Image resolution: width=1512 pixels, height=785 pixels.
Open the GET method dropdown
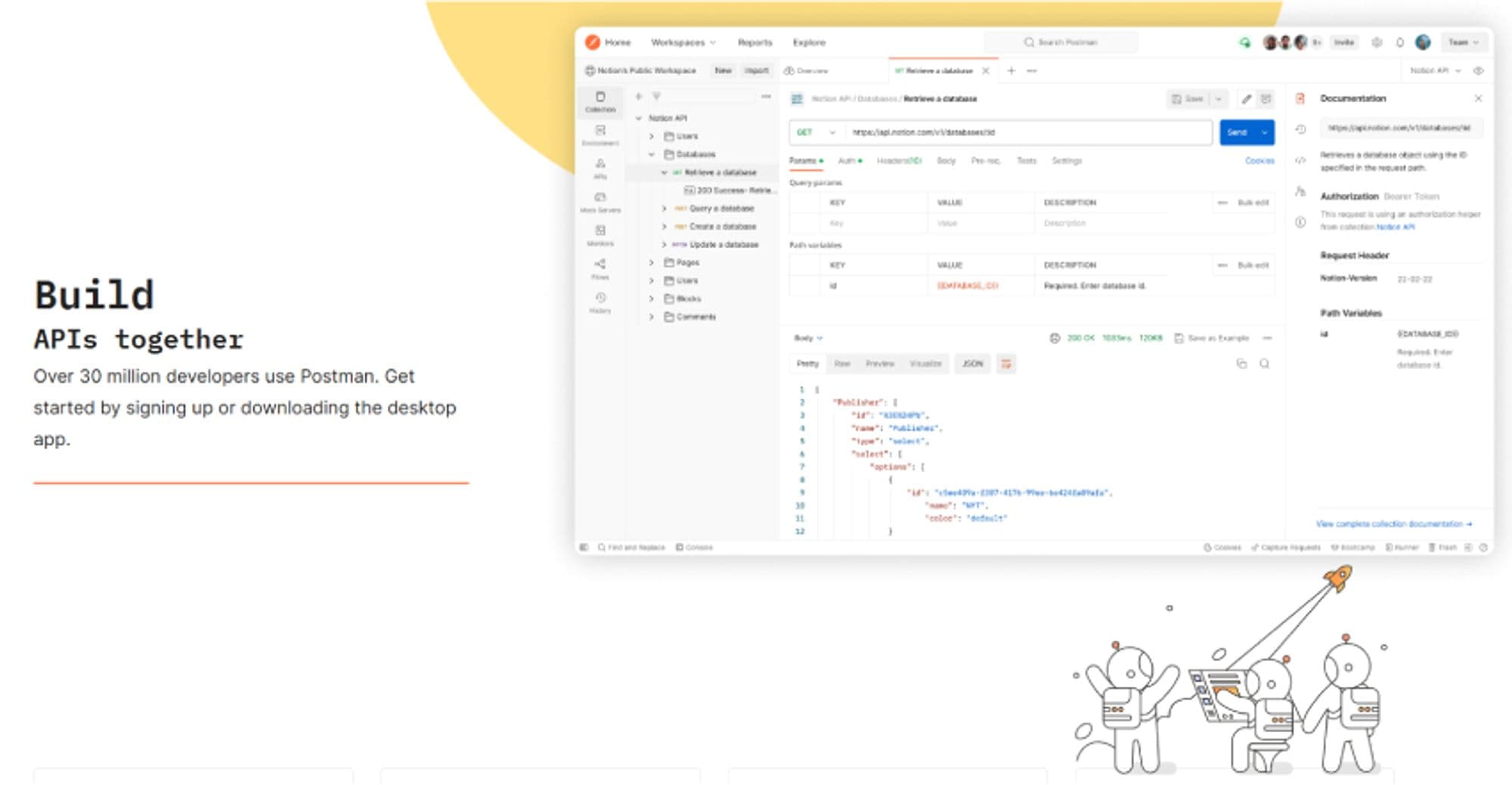point(816,132)
